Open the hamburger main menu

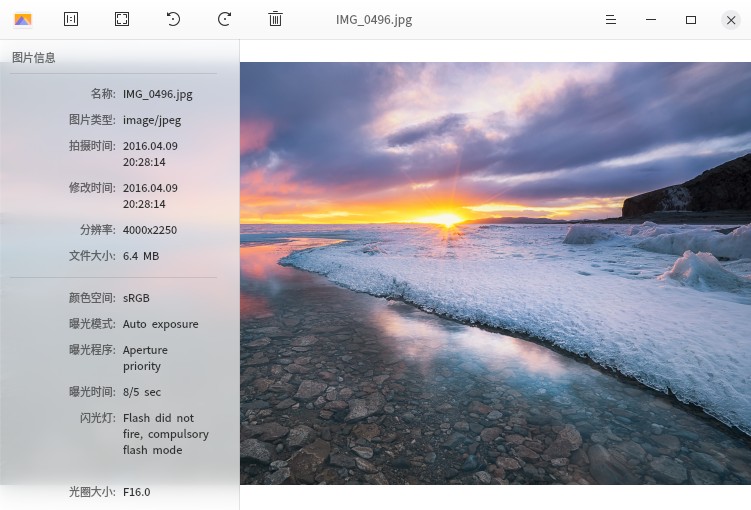coord(611,20)
